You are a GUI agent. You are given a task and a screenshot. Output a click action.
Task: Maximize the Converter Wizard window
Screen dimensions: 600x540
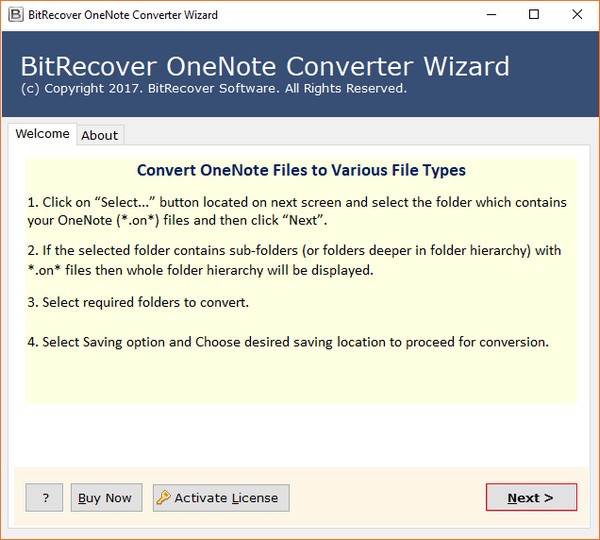click(534, 15)
